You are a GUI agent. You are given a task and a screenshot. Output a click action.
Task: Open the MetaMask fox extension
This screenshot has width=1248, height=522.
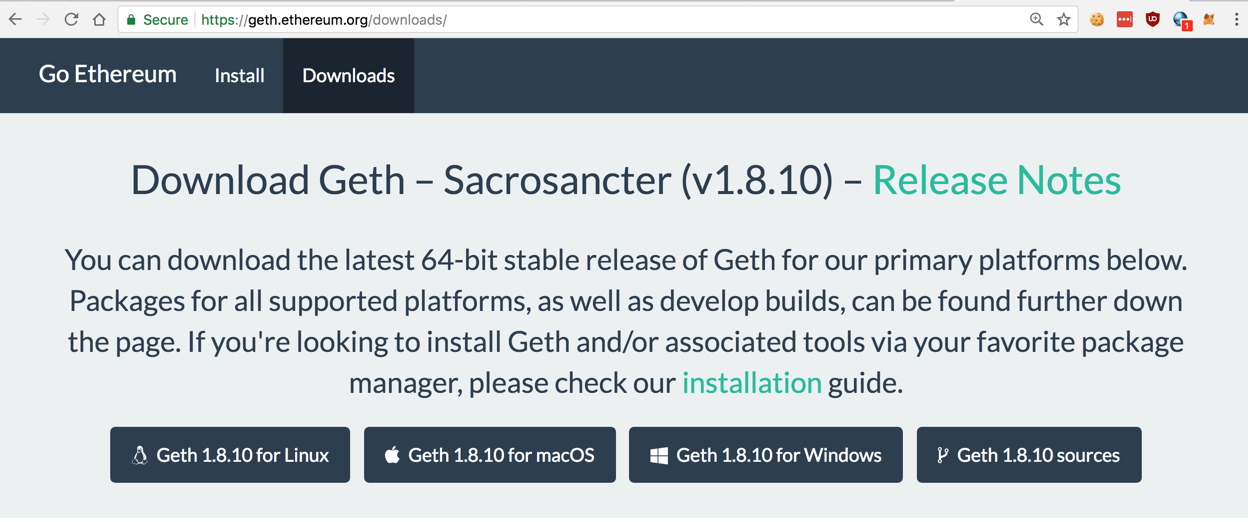1209,19
